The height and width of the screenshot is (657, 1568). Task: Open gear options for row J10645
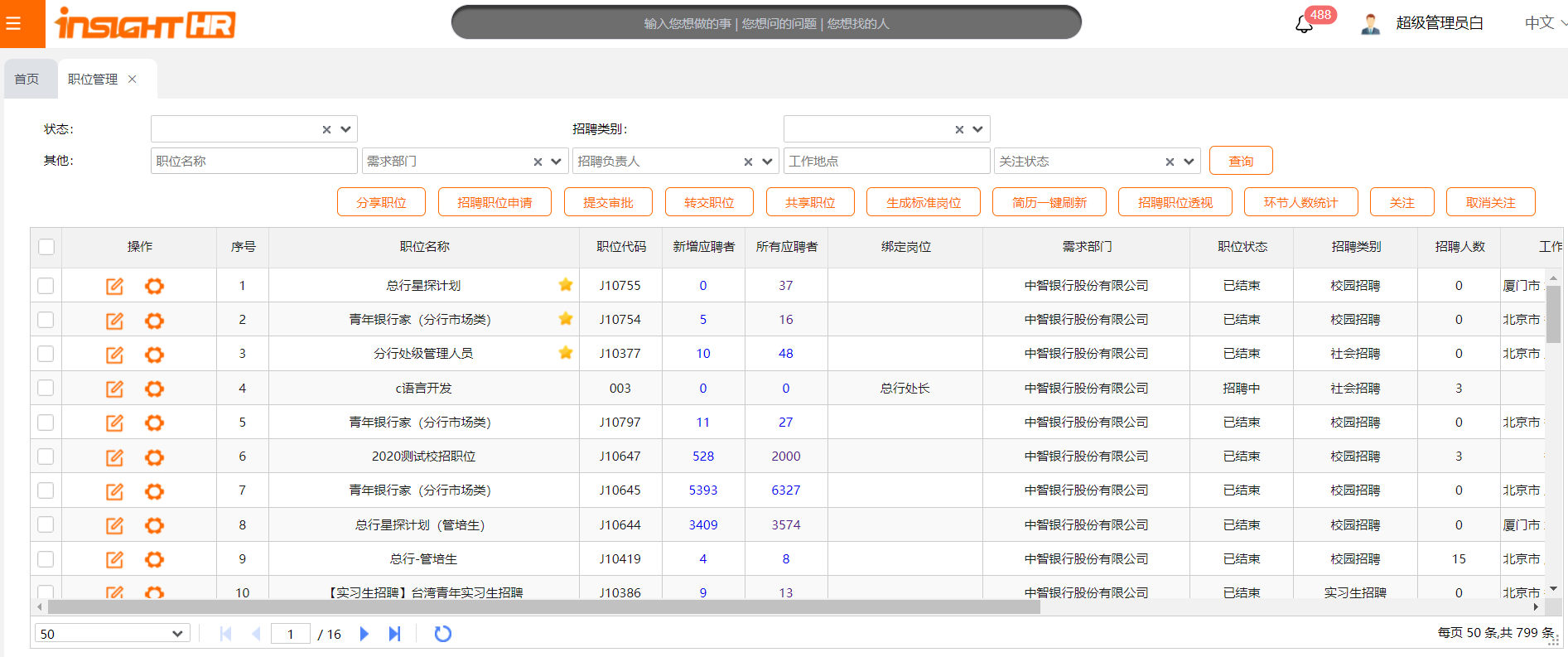click(x=154, y=490)
